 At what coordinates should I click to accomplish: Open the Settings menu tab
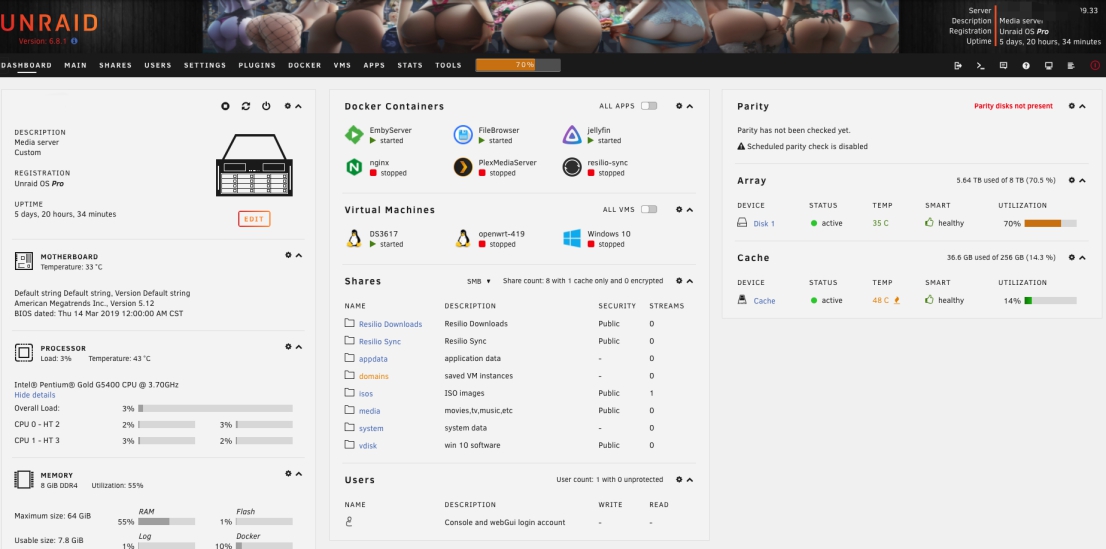(x=205, y=66)
